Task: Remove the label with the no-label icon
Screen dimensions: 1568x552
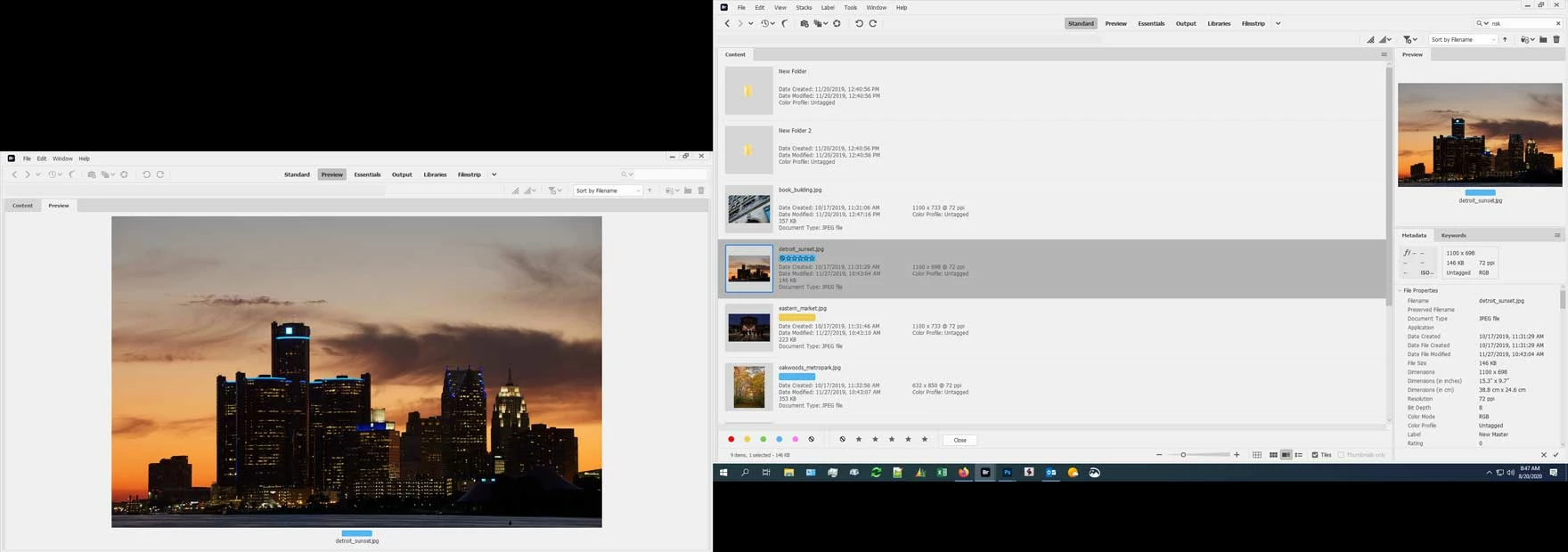Action: point(812,439)
